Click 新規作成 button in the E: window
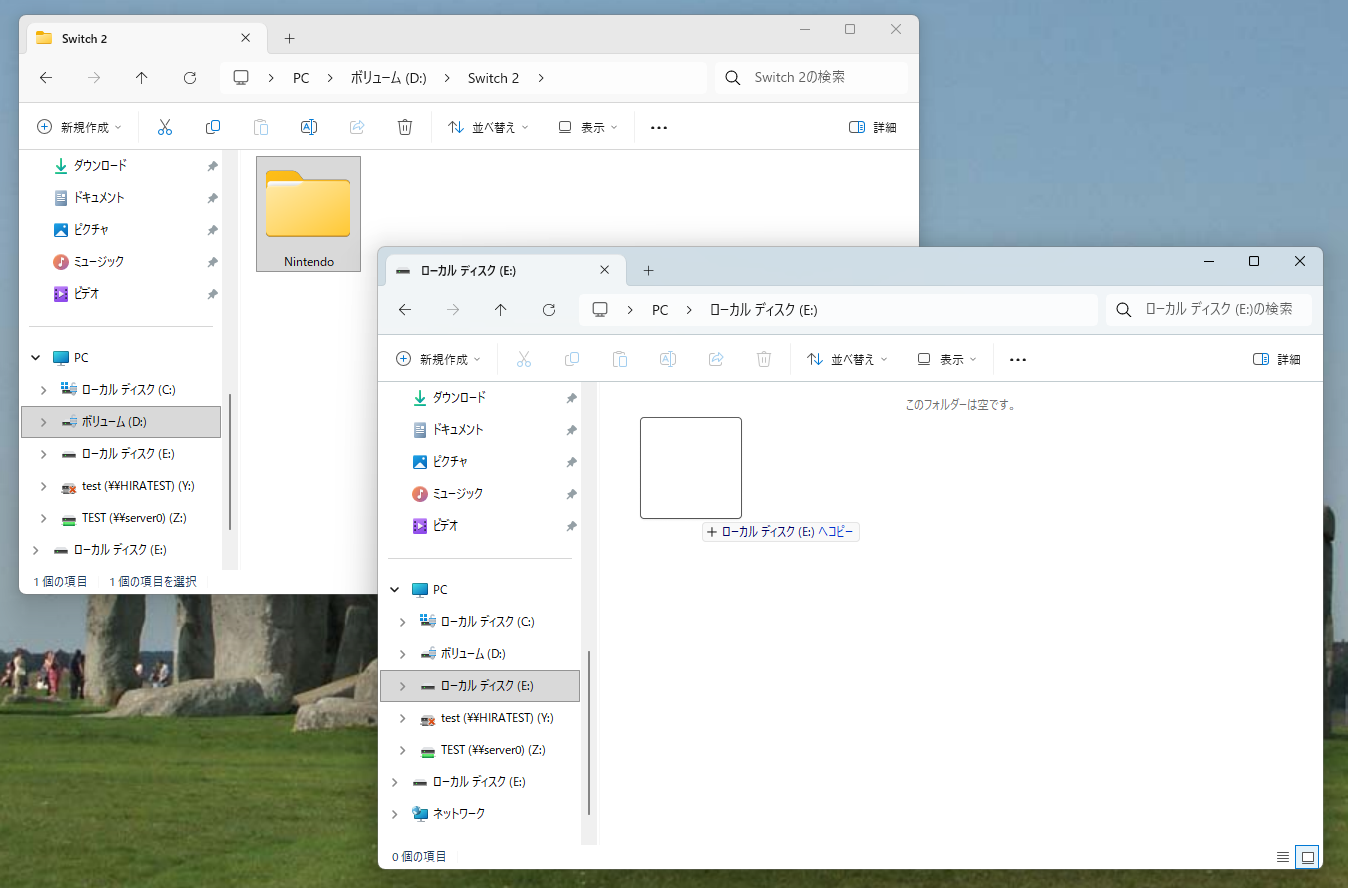Viewport: 1348px width, 888px height. point(438,359)
